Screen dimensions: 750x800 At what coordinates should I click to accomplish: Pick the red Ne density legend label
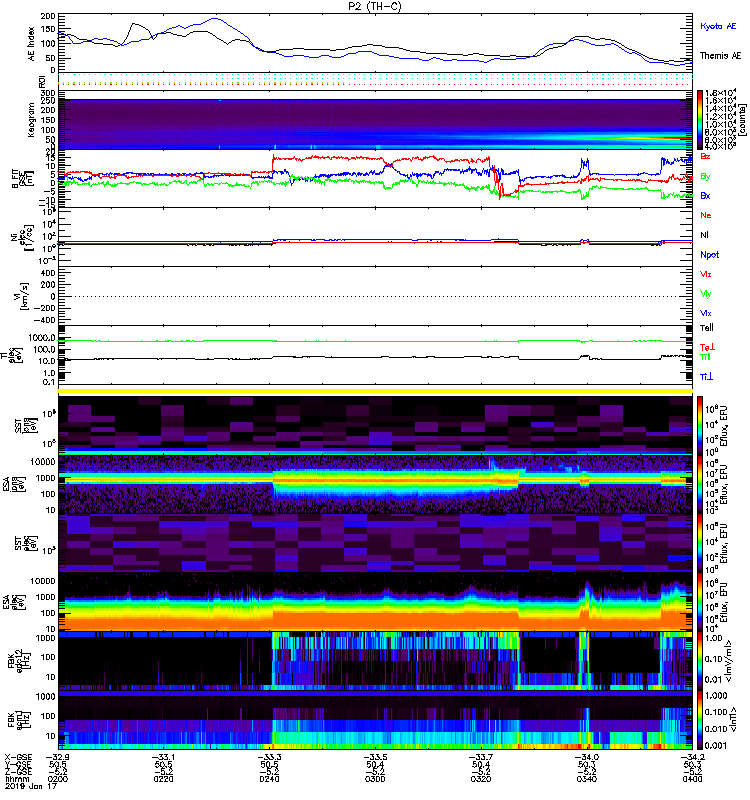coord(706,215)
